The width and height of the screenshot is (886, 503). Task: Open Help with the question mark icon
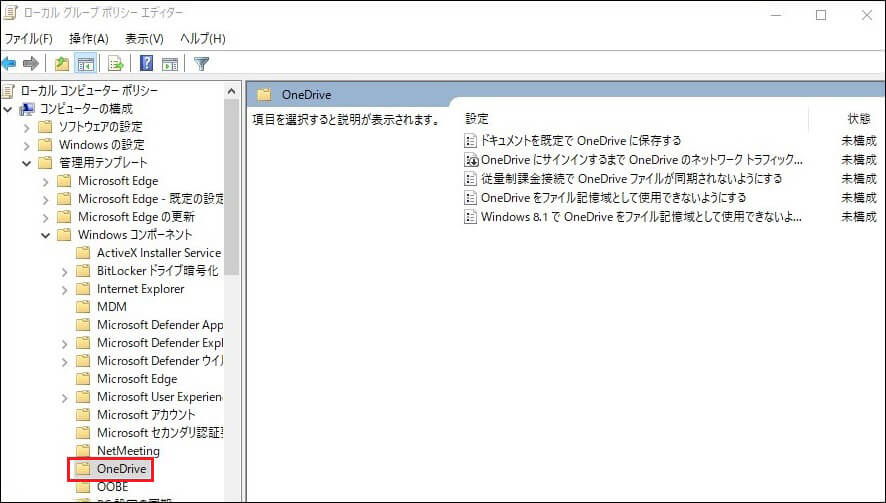[146, 63]
